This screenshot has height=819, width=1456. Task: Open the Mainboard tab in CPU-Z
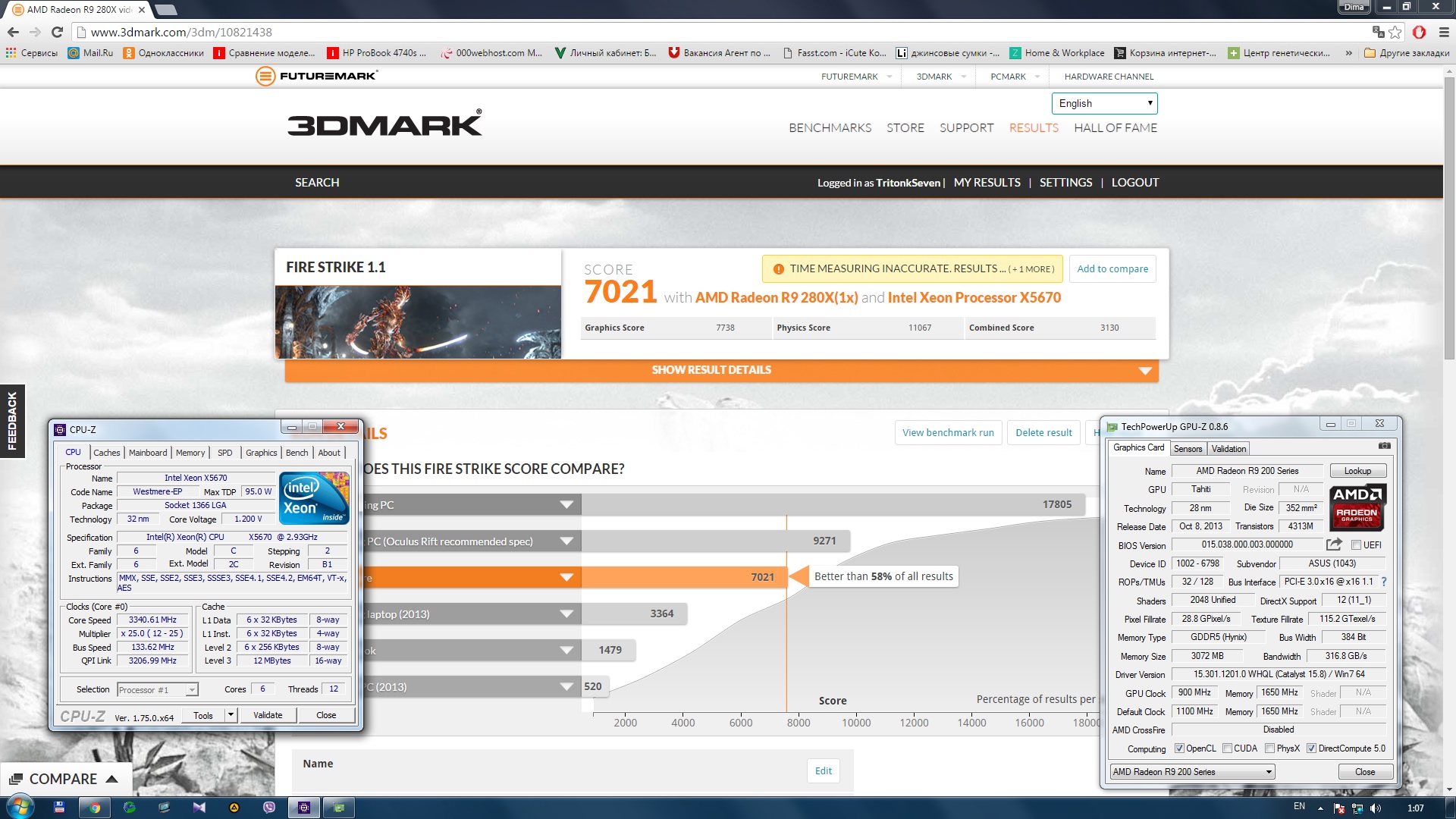tap(147, 453)
